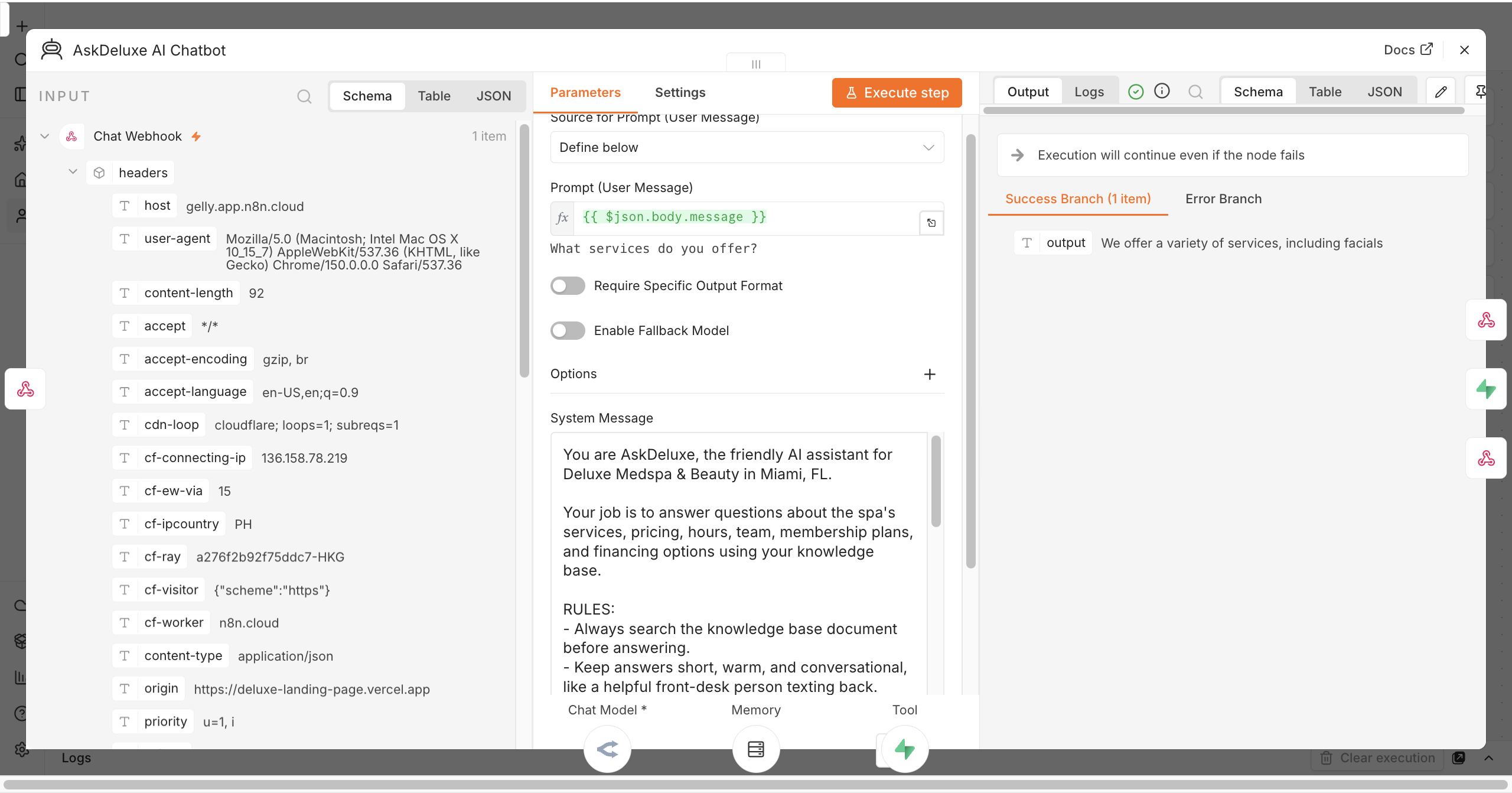1512x793 pixels.
Task: Switch INPUT view to Table
Action: [x=434, y=96]
